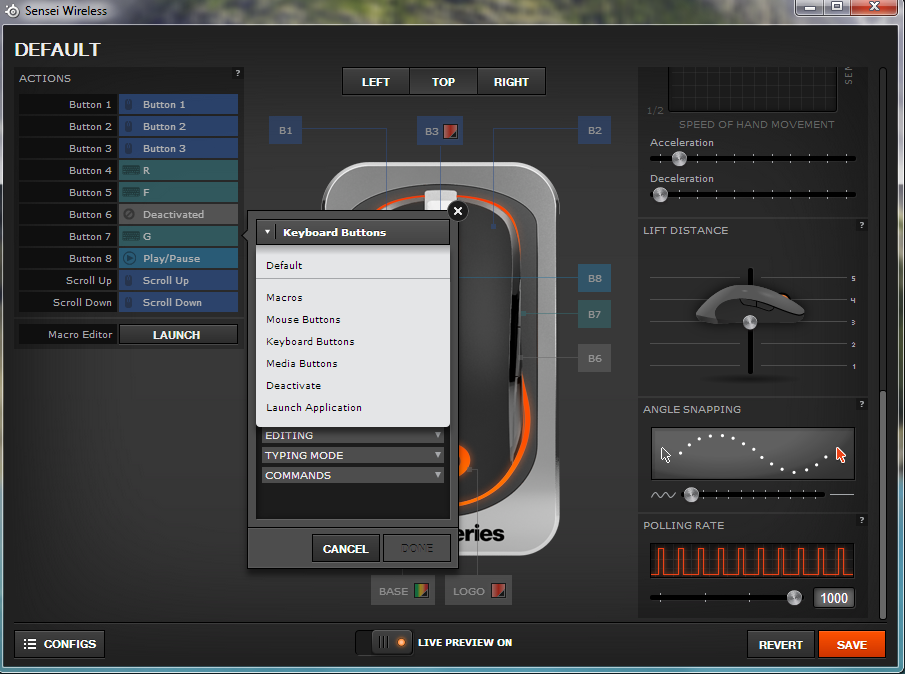The height and width of the screenshot is (674, 905).
Task: Expand the COMMANDS key group
Action: (352, 476)
